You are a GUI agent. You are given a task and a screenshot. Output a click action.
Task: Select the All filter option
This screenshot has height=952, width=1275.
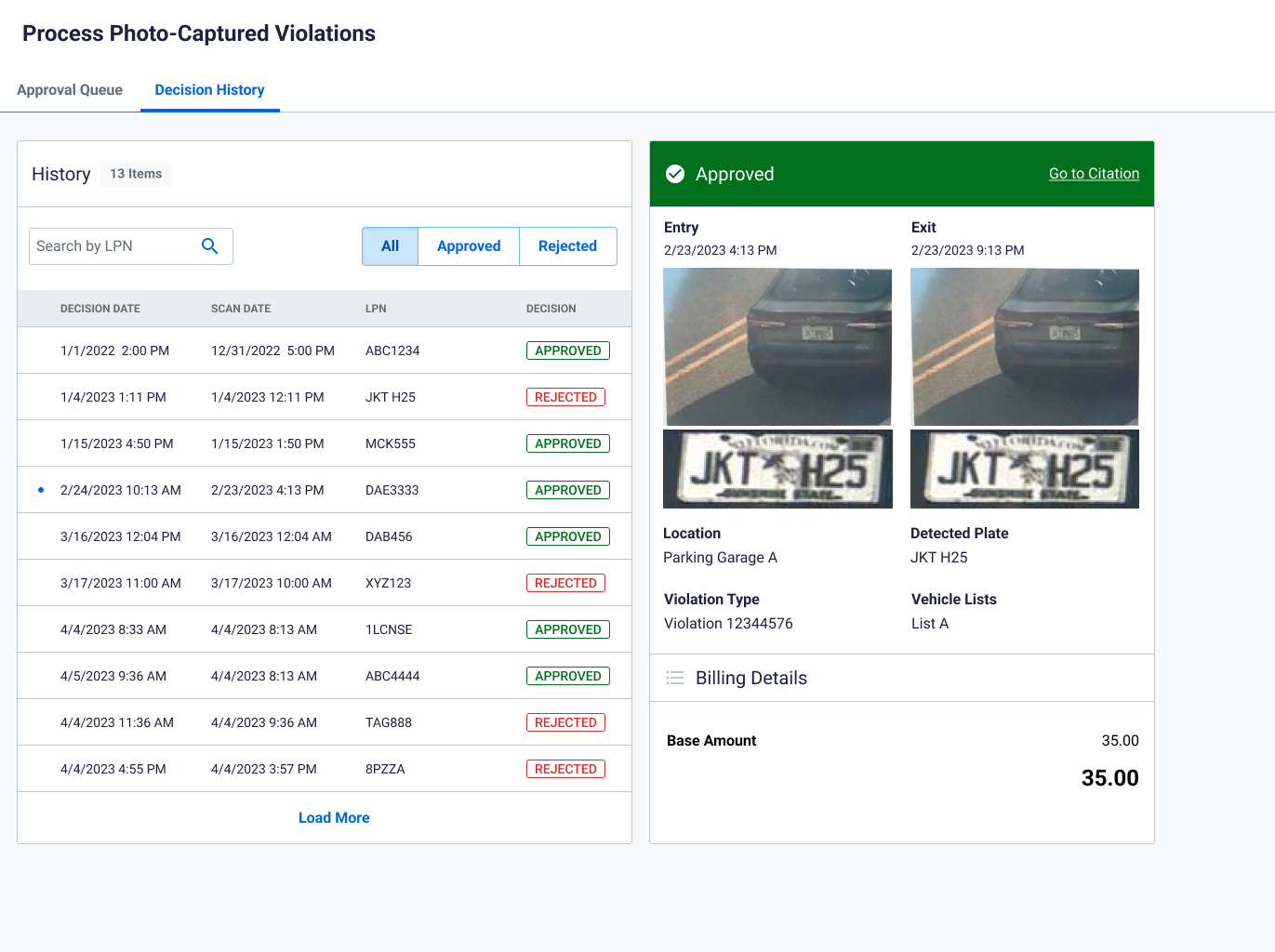click(390, 246)
